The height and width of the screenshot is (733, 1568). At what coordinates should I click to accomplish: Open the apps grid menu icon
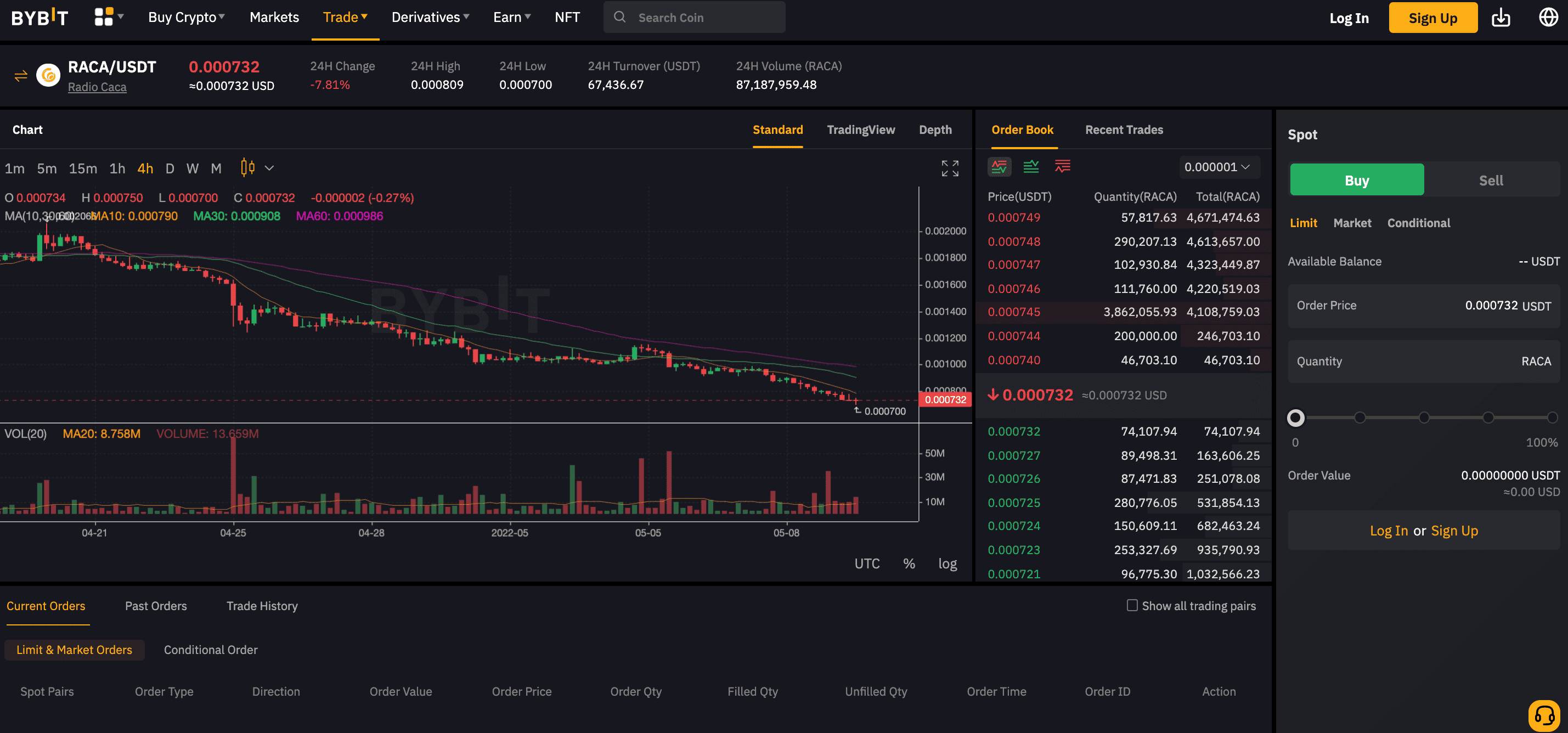point(104,17)
